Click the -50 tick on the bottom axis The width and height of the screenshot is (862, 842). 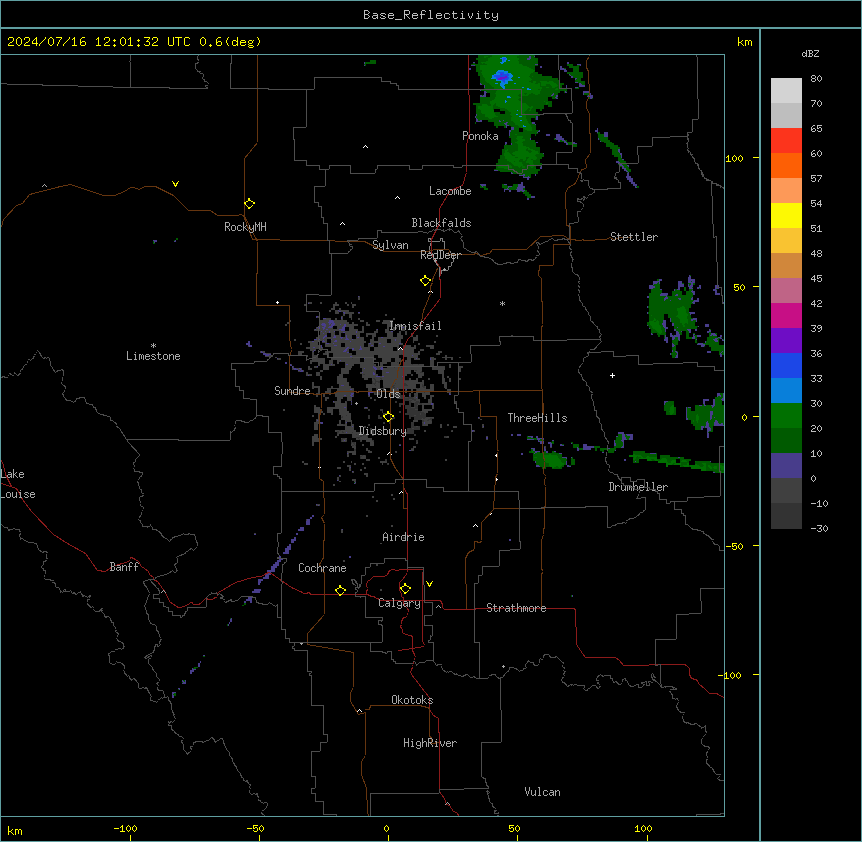[255, 828]
